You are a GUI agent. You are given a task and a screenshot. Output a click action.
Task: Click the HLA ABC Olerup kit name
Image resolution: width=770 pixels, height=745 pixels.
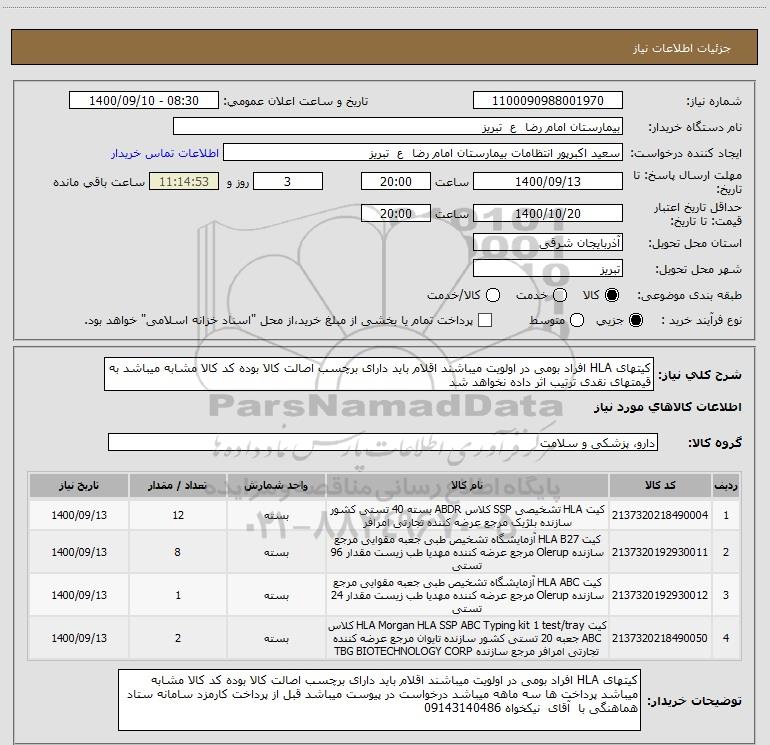coord(467,595)
